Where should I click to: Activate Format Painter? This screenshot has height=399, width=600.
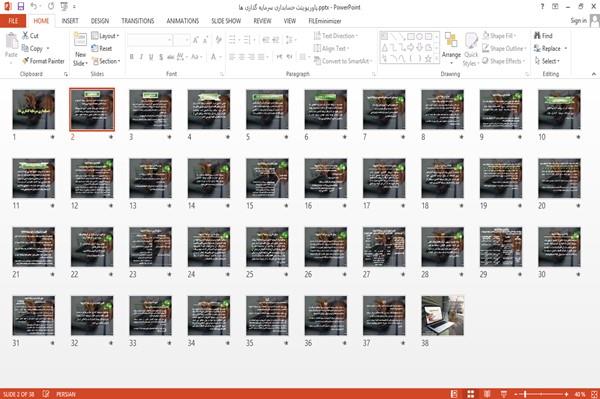pyautogui.click(x=43, y=61)
